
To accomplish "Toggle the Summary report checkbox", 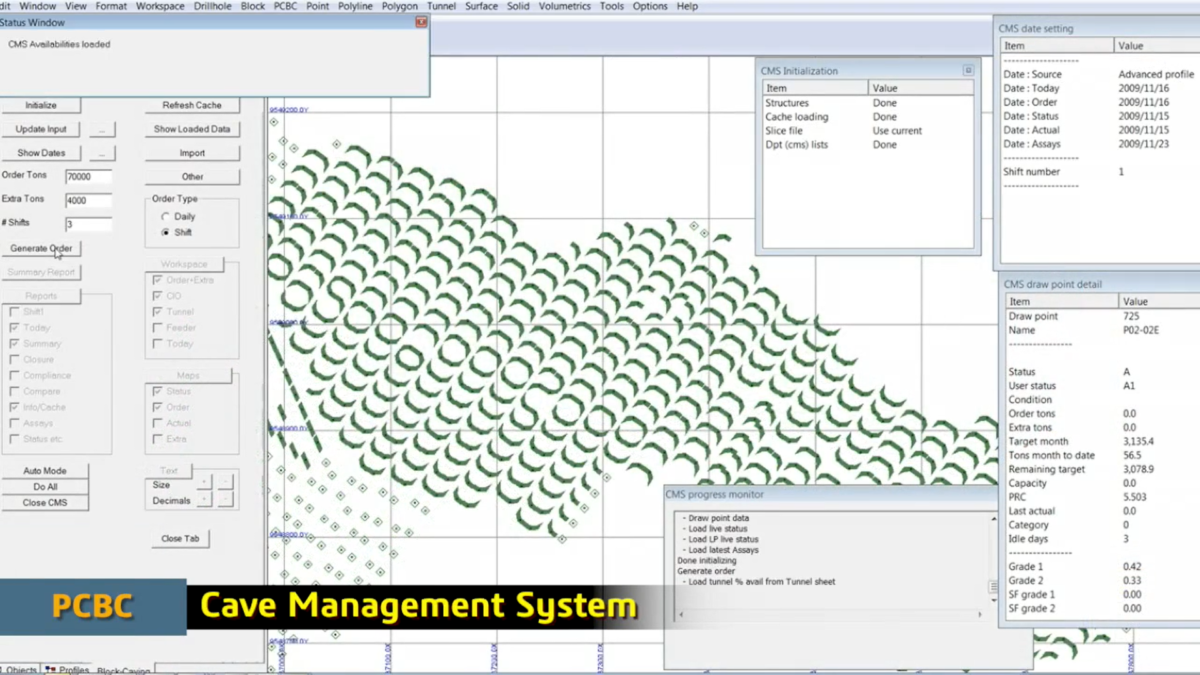I will 14,344.
